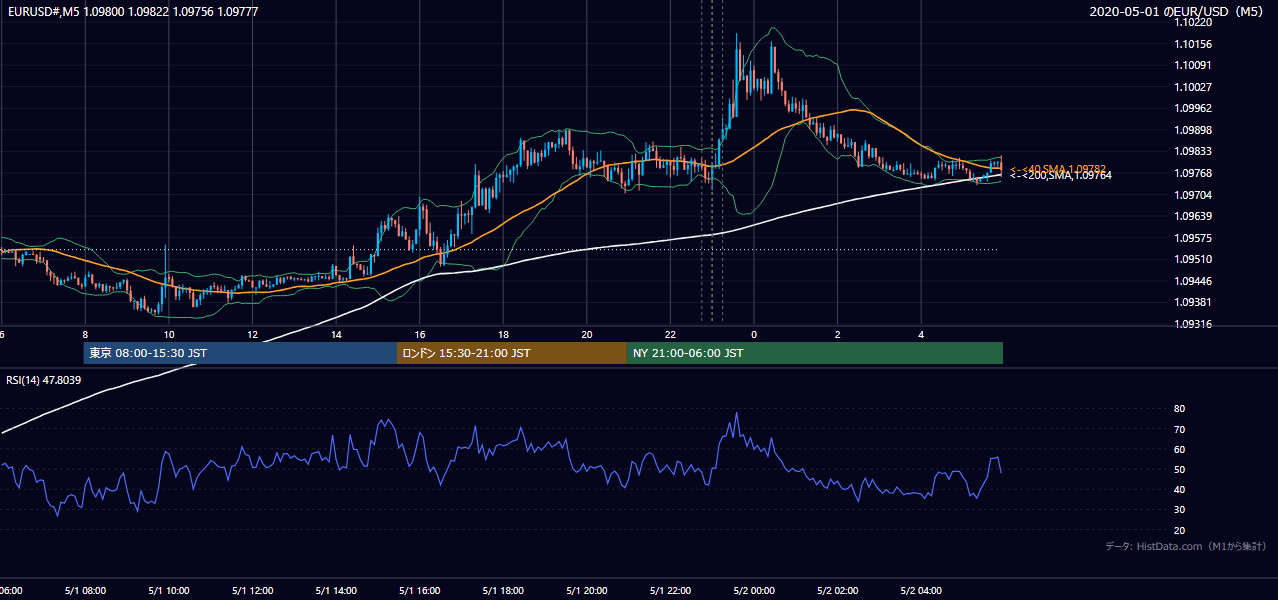Click RSI scale value 50

click(x=1179, y=469)
